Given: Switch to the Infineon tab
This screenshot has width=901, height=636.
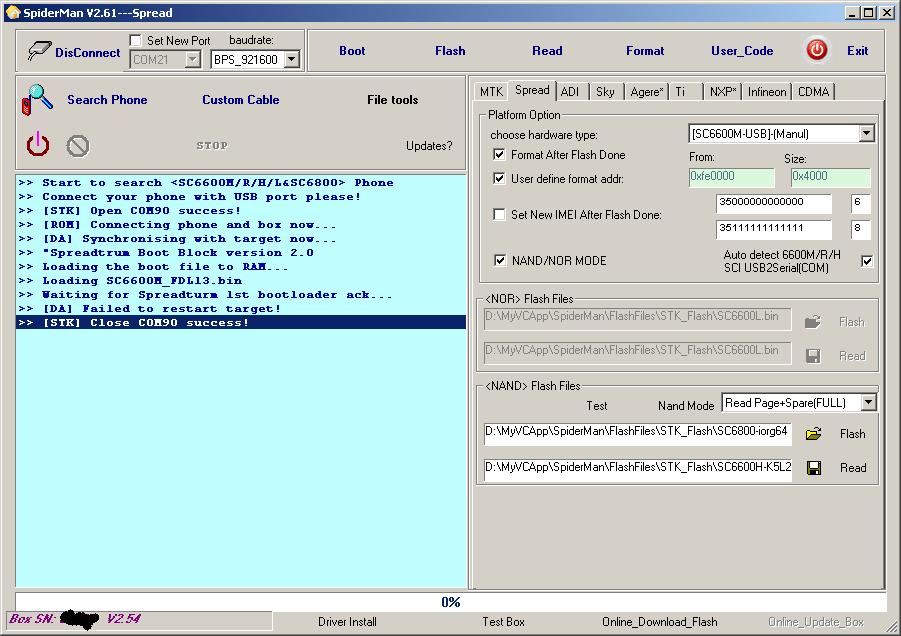Looking at the screenshot, I should [767, 91].
